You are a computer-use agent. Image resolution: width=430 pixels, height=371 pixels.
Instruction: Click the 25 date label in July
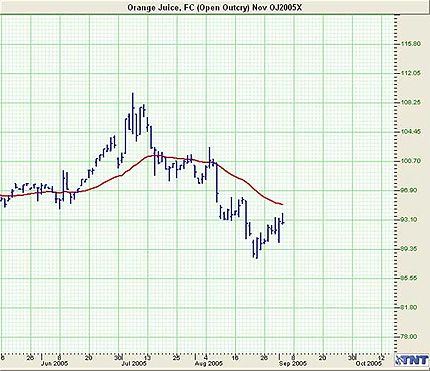point(177,357)
